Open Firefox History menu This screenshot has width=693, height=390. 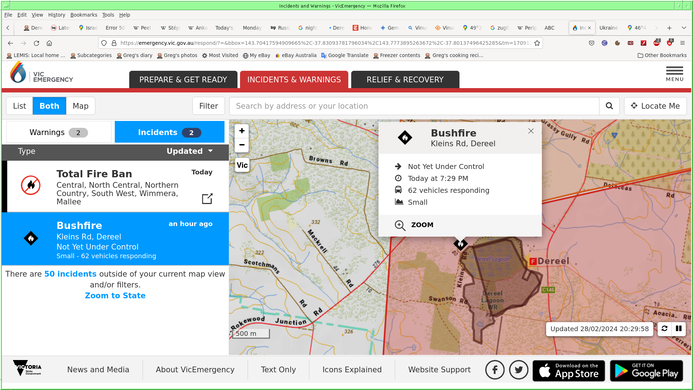click(x=57, y=15)
